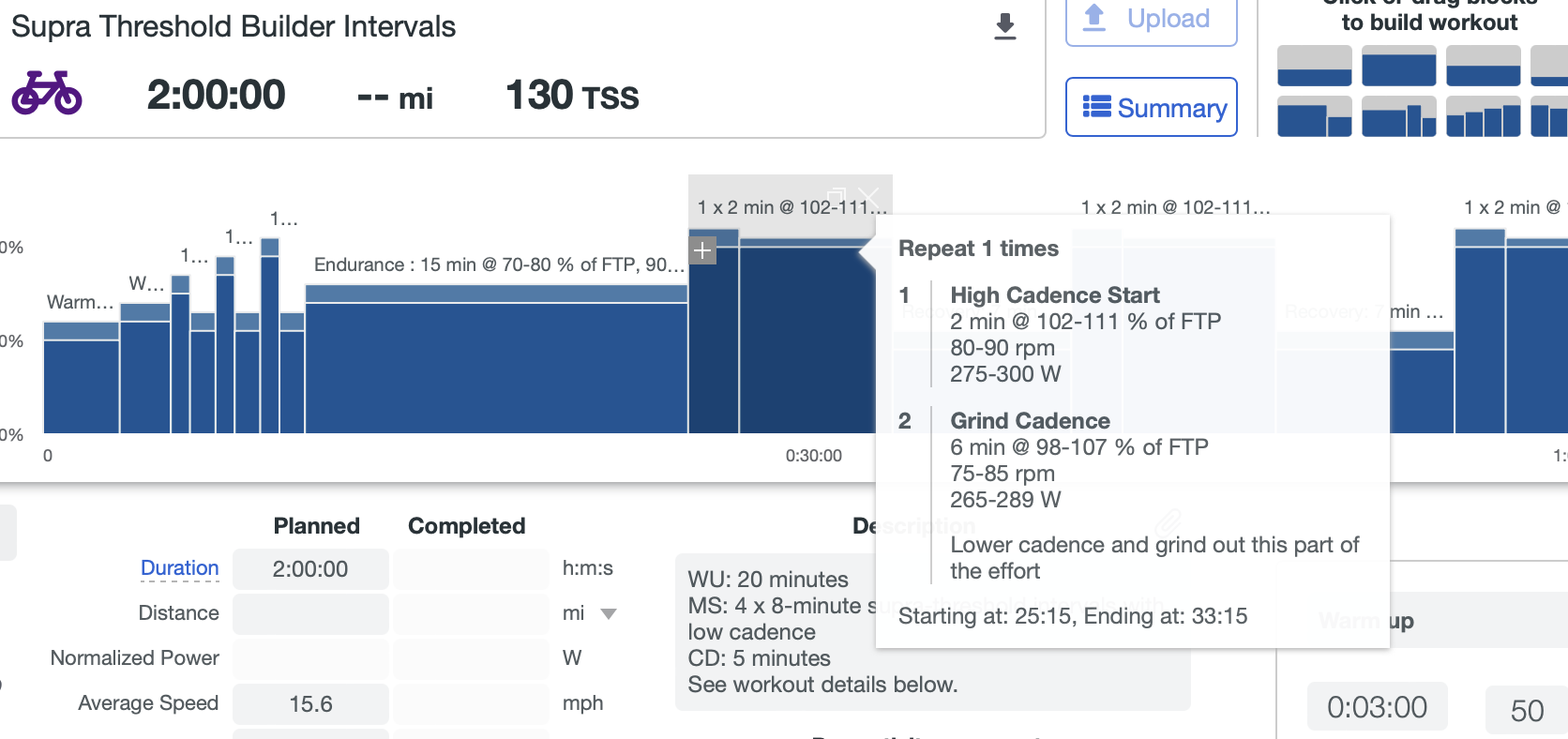Click the Upload button
This screenshot has width=1568, height=739.
click(x=1151, y=20)
